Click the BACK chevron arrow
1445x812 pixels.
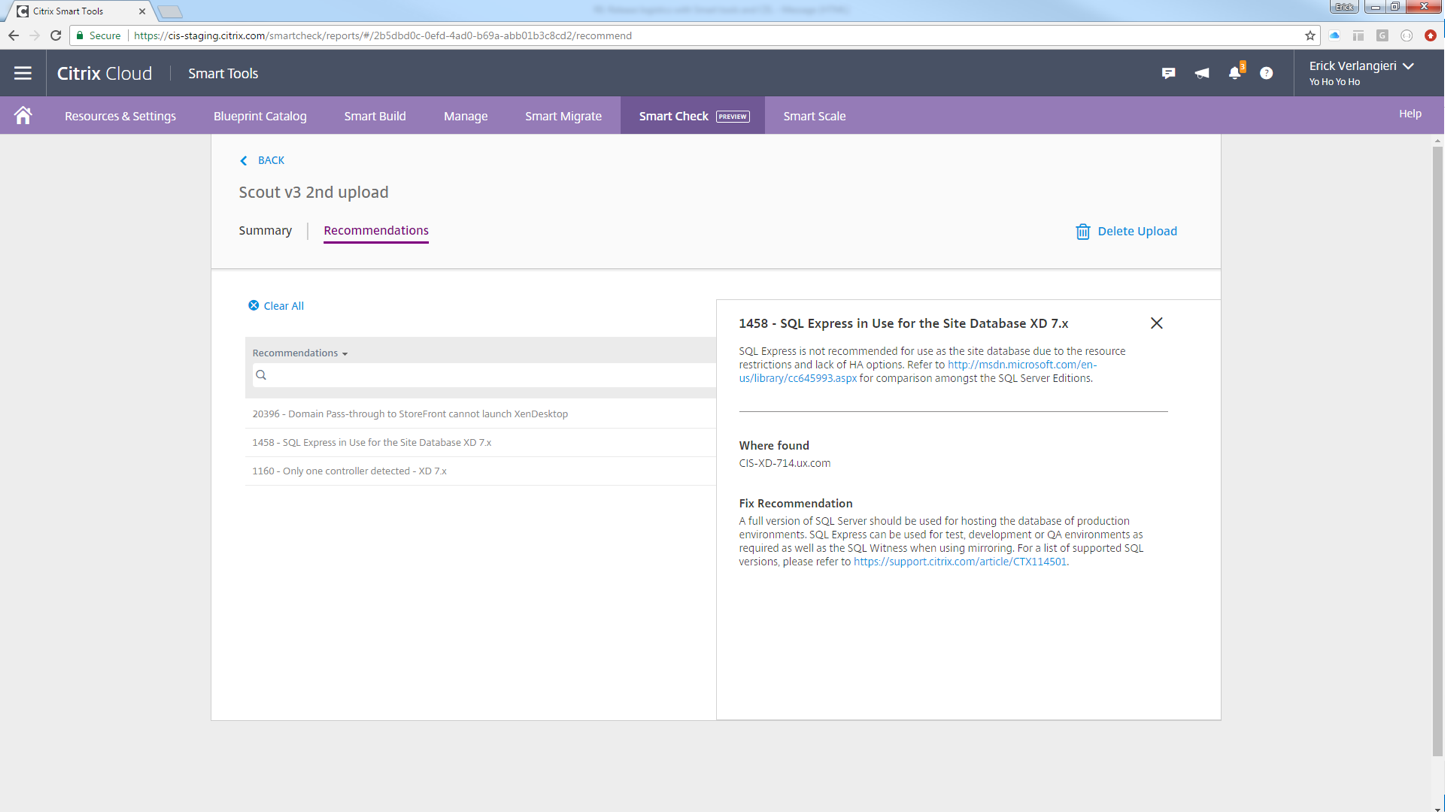tap(243, 160)
